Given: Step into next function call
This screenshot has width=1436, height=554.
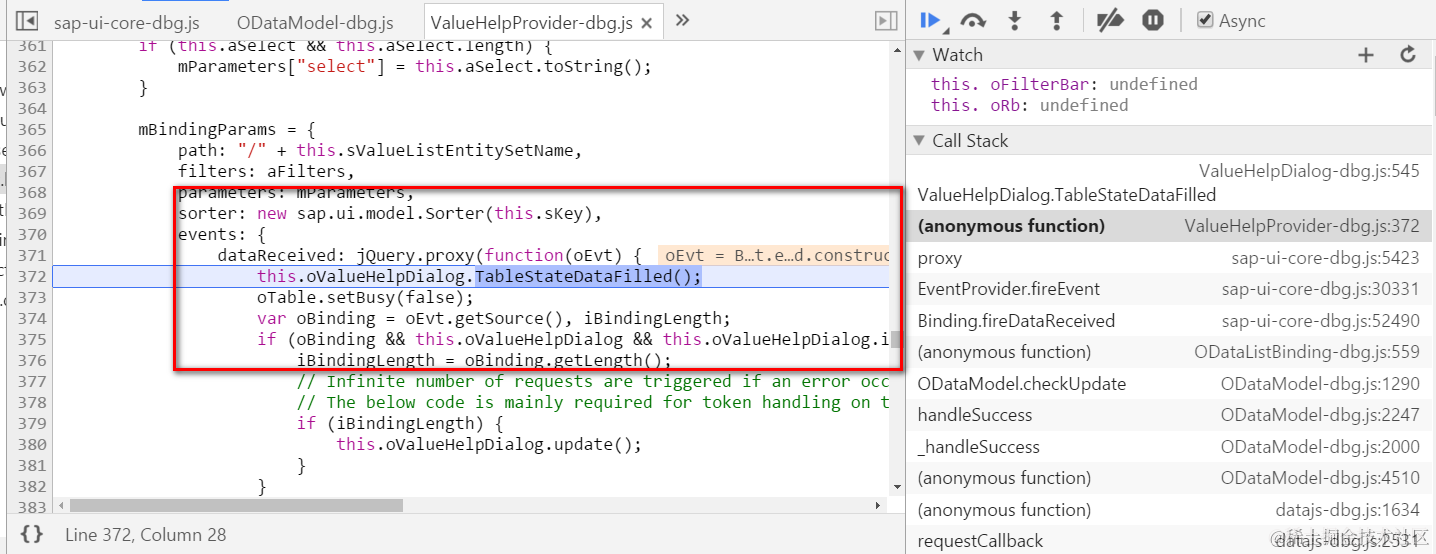Looking at the screenshot, I should (1015, 20).
